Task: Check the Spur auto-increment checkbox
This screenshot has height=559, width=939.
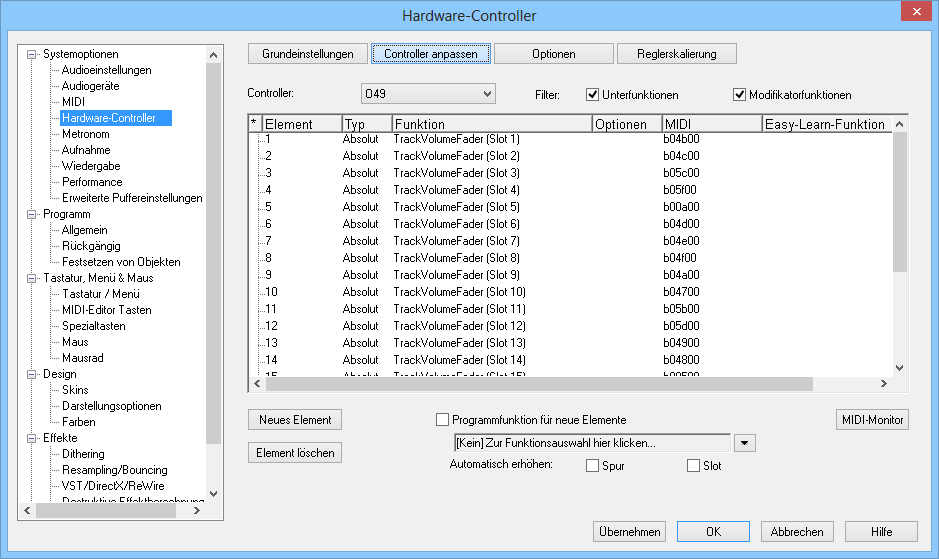Action: point(592,466)
